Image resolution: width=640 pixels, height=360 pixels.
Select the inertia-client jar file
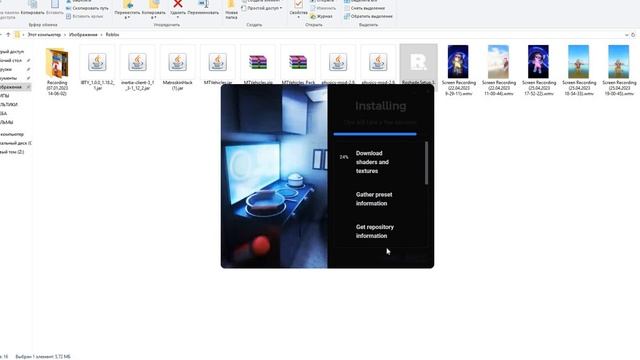click(137, 68)
